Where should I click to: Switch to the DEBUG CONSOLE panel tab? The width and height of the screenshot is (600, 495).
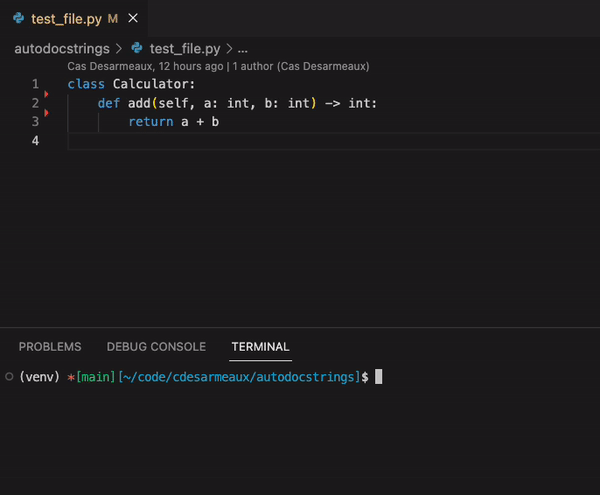pos(156,347)
